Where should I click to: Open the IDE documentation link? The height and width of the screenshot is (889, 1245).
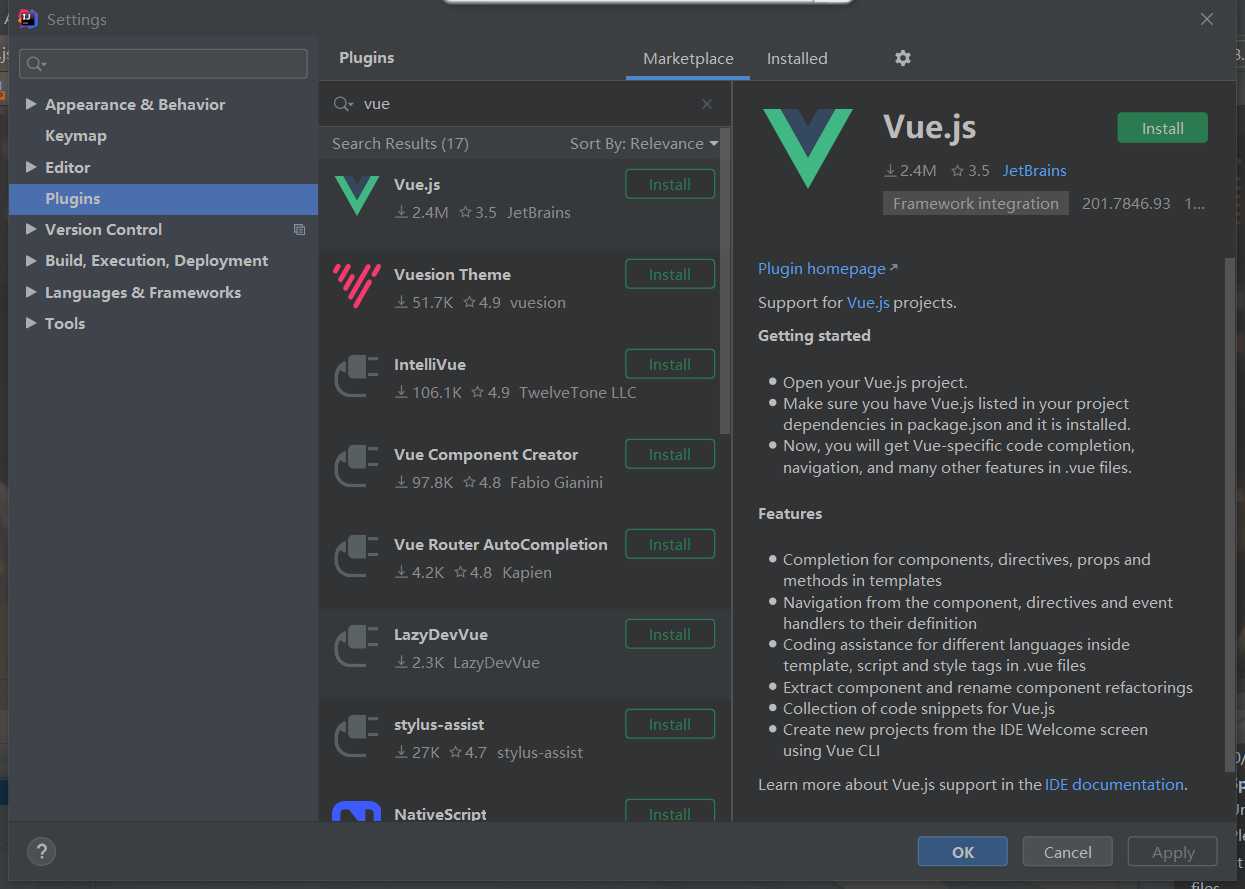point(1114,785)
